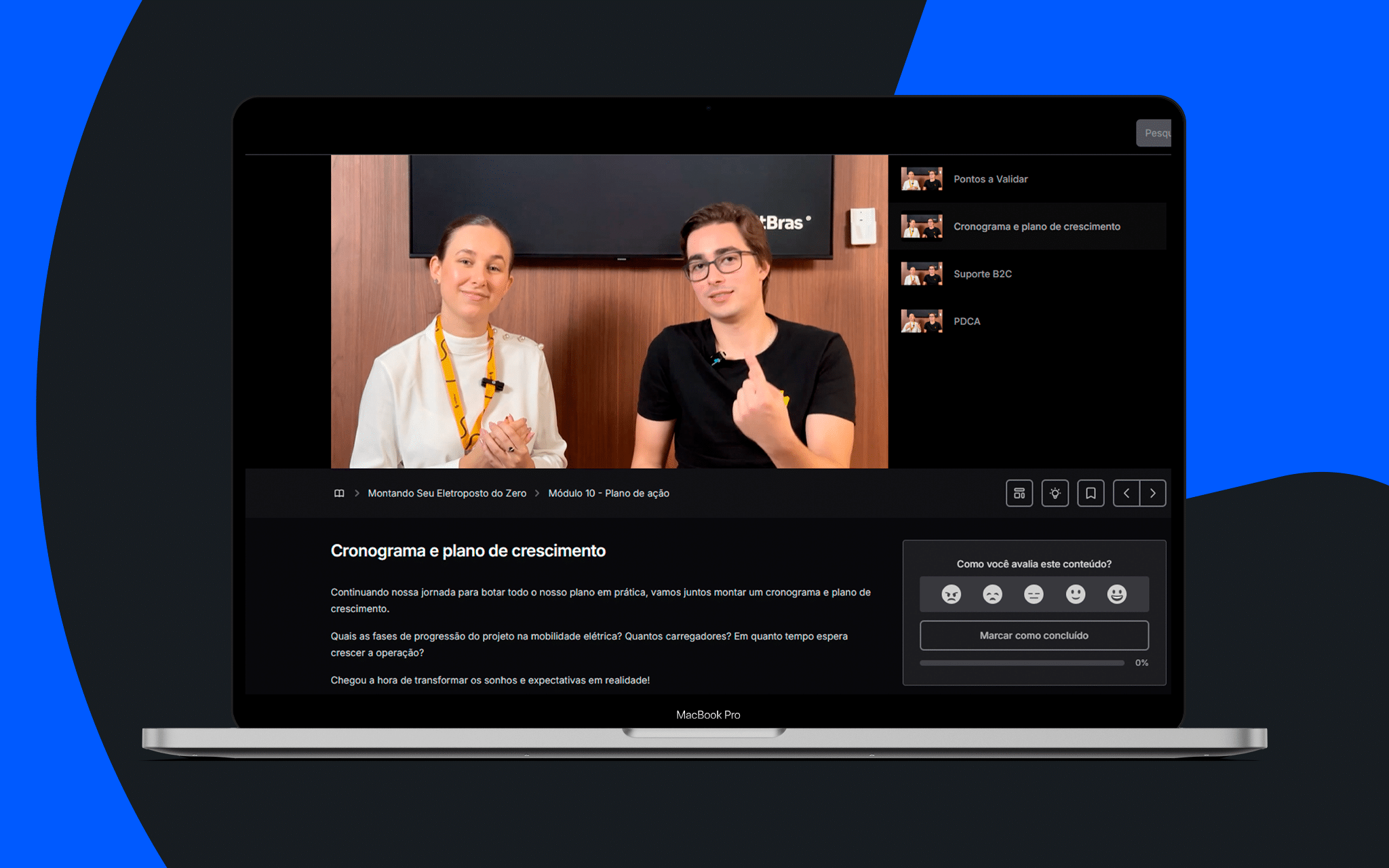Click the Marcar como concluído button

[x=1034, y=635]
